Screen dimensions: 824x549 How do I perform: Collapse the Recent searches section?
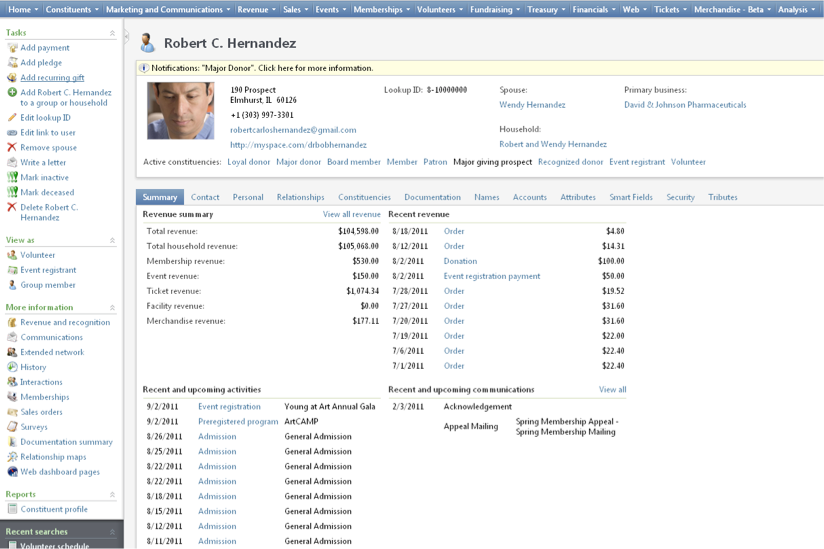pyautogui.click(x=112, y=532)
